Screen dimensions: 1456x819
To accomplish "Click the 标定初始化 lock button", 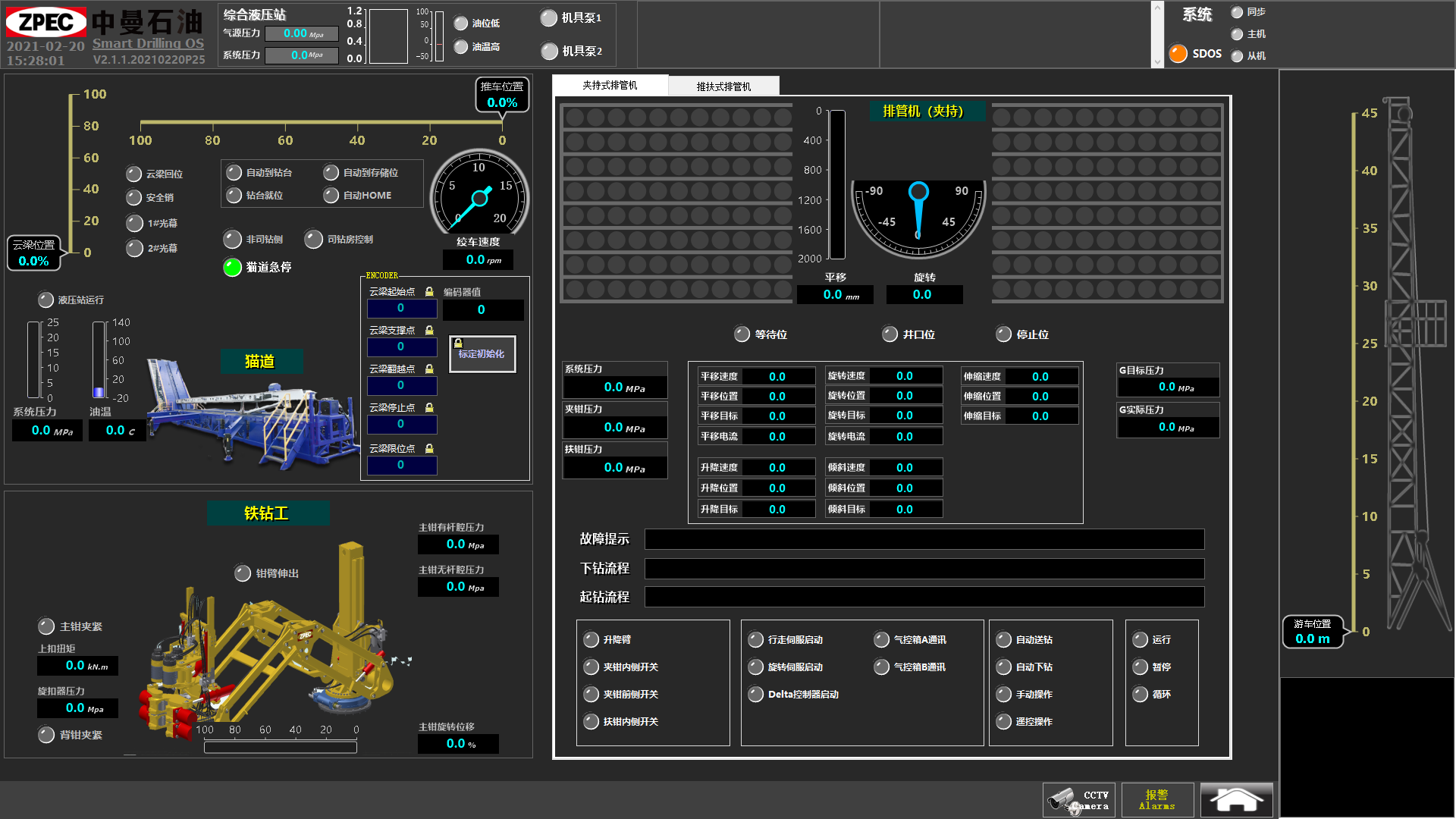I will (x=482, y=354).
